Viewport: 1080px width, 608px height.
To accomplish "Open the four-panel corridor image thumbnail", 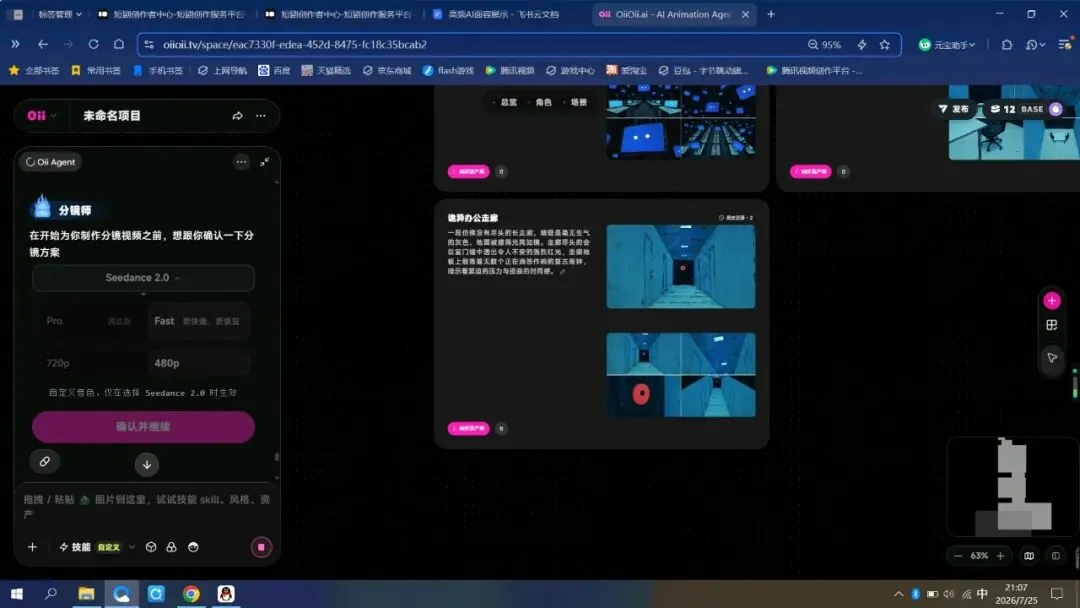I will pyautogui.click(x=681, y=375).
